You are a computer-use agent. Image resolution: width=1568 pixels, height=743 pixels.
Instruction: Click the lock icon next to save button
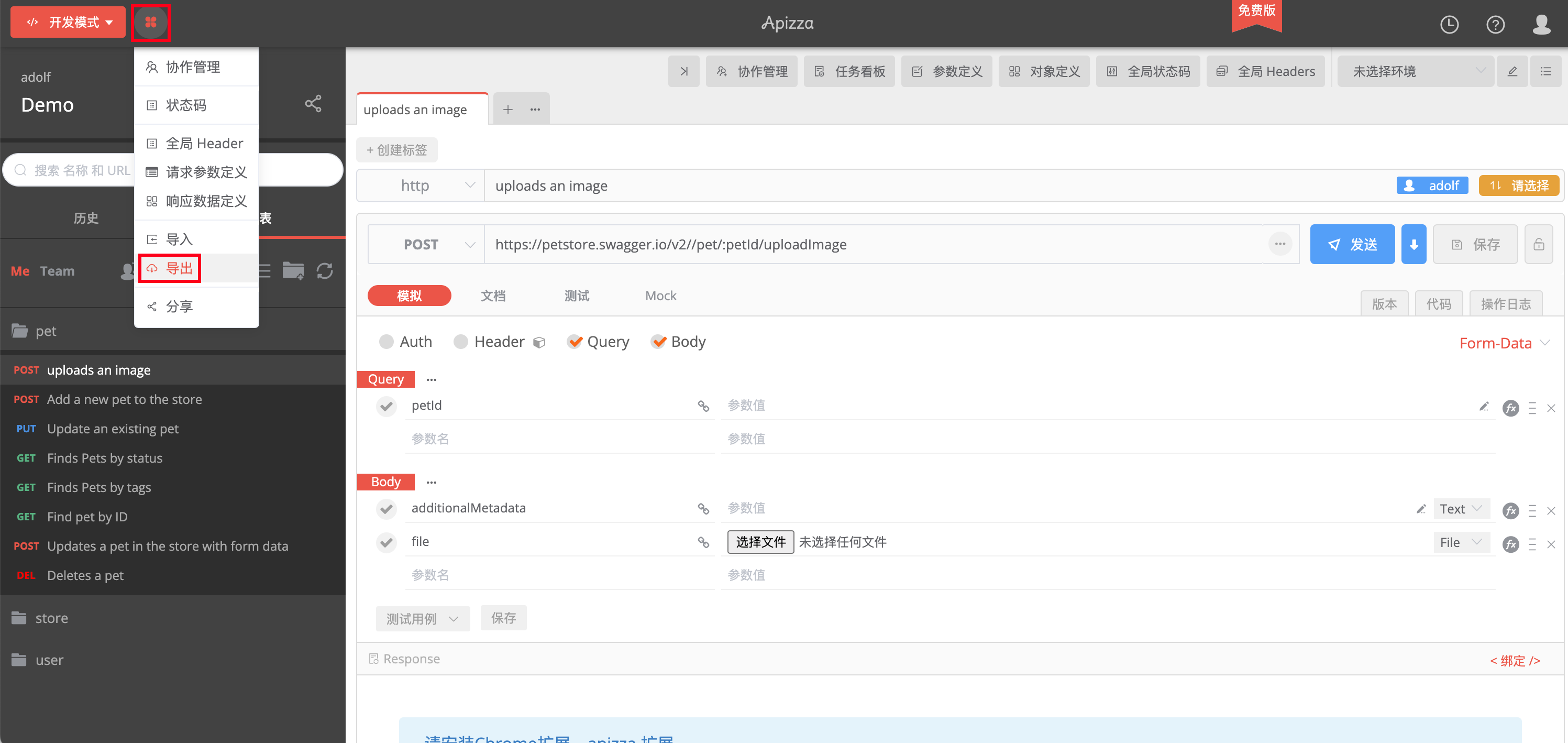[x=1538, y=245]
